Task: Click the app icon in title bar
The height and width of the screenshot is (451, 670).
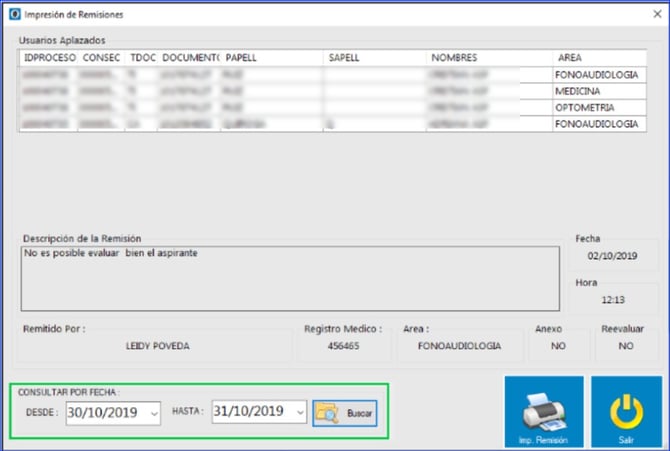Action: pos(14,16)
